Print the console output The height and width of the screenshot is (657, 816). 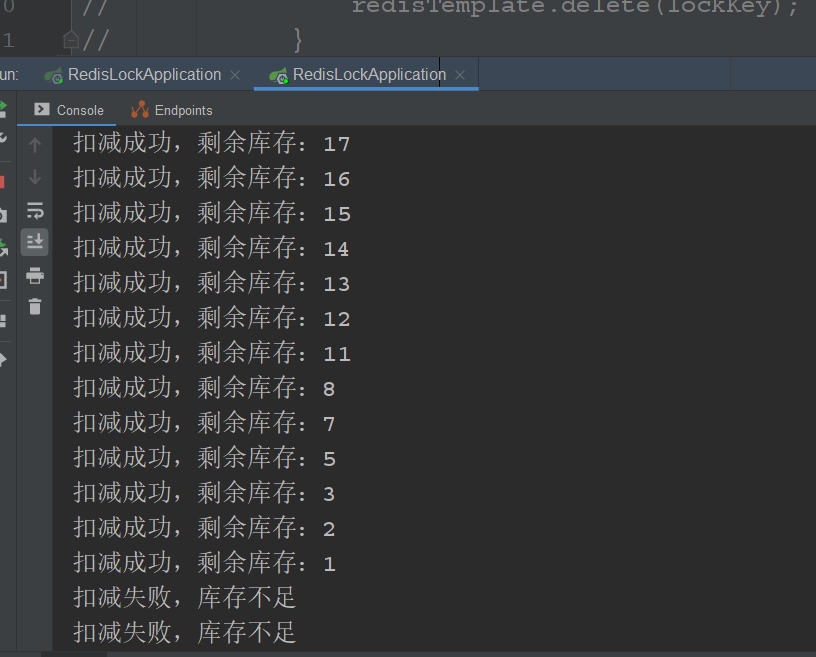(35, 275)
